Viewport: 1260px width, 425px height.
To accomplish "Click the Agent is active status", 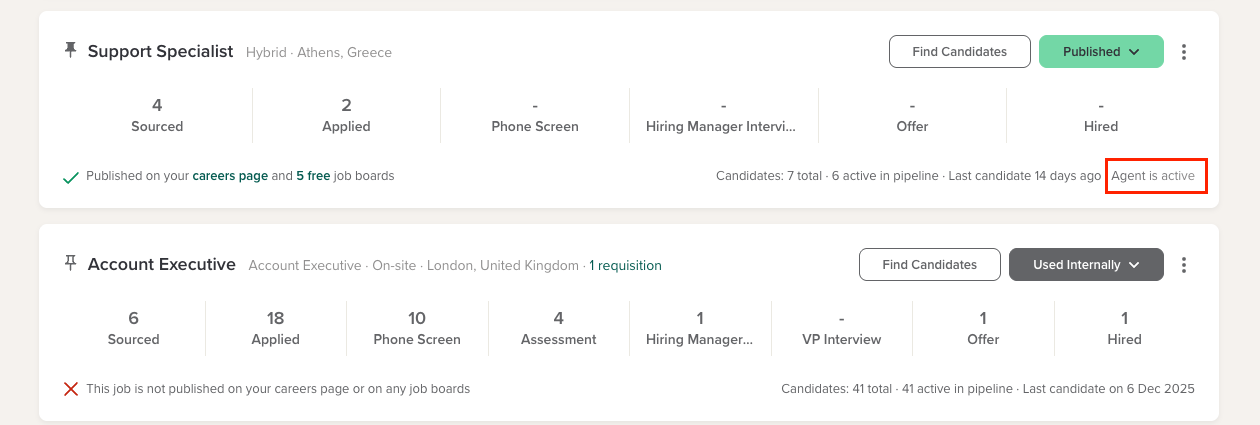I will (x=1153, y=176).
